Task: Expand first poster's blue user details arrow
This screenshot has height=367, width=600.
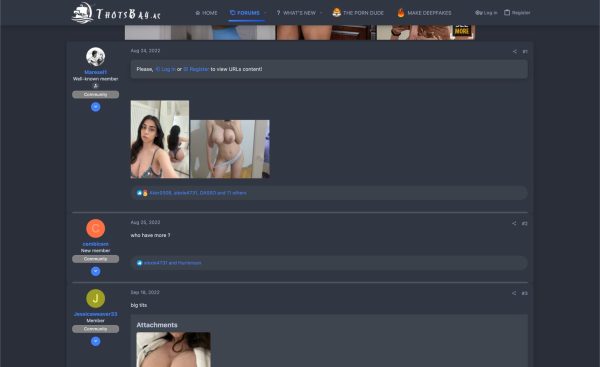Action: coord(96,107)
